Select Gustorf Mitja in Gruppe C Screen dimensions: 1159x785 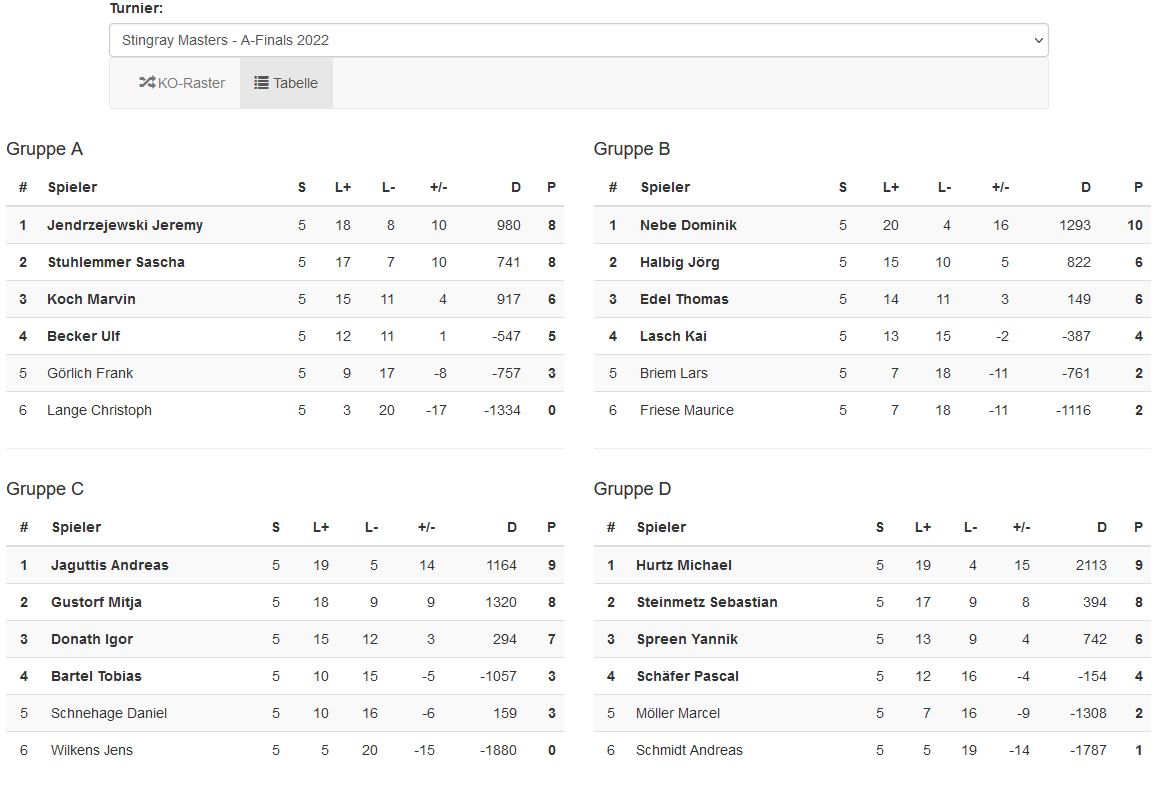click(96, 602)
